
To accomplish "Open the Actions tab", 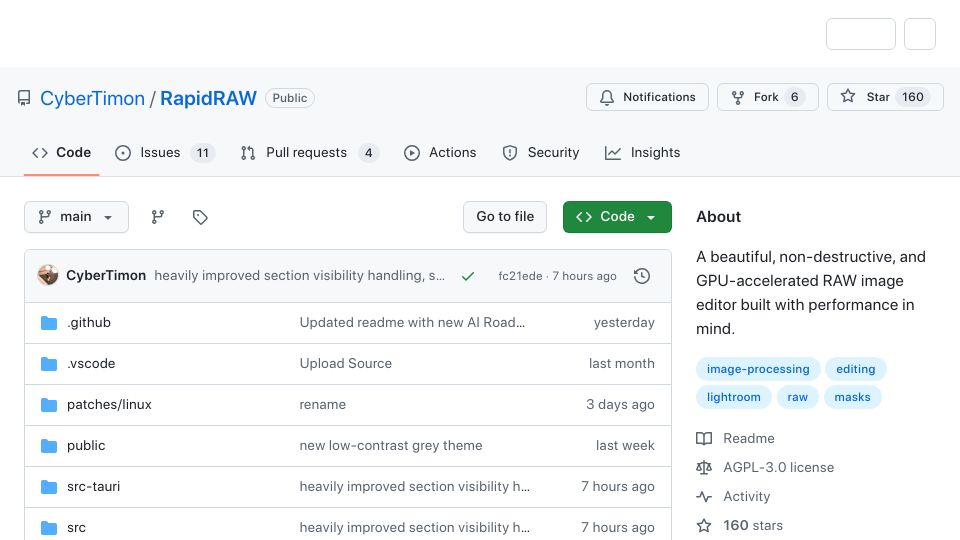I will (440, 152).
